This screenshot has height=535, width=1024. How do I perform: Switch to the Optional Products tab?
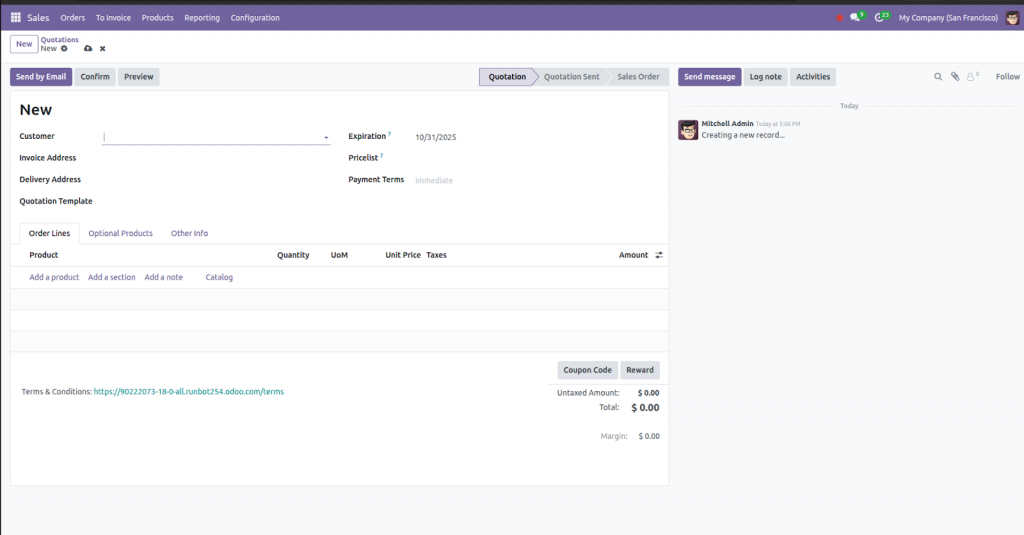pos(120,233)
